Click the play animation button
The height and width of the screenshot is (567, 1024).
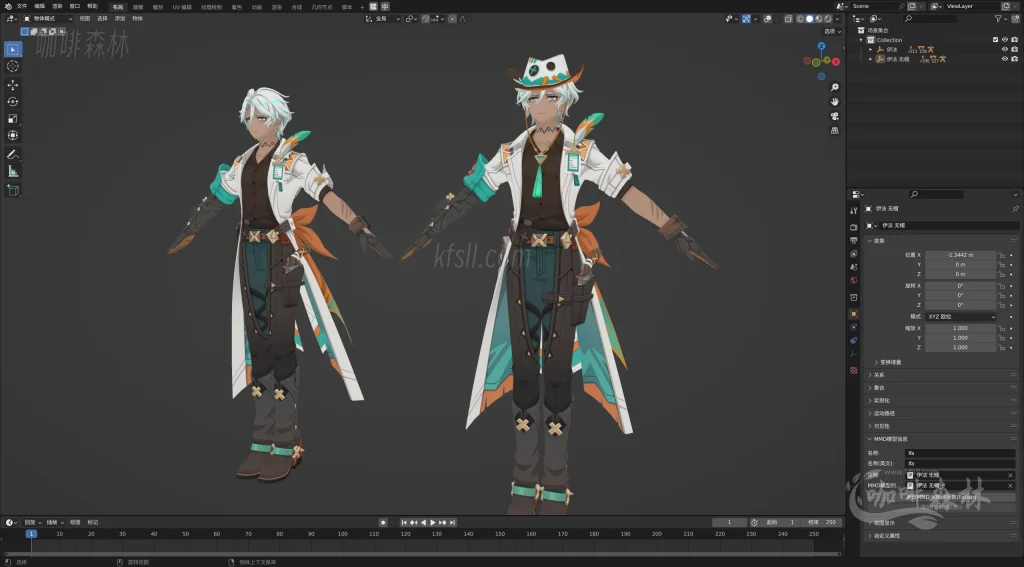click(432, 523)
